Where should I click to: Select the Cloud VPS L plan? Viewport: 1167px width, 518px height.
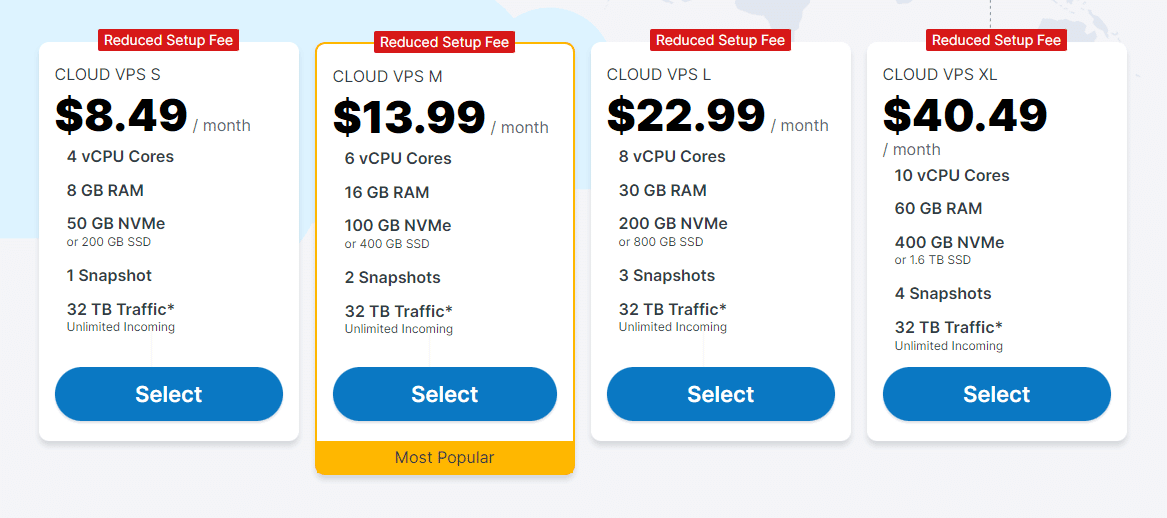[x=720, y=394]
